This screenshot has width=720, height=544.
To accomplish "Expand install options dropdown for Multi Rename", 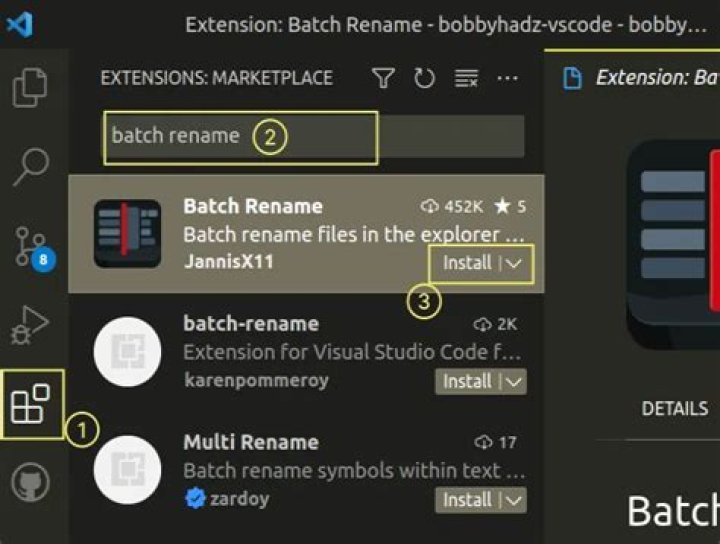I will pos(513,500).
